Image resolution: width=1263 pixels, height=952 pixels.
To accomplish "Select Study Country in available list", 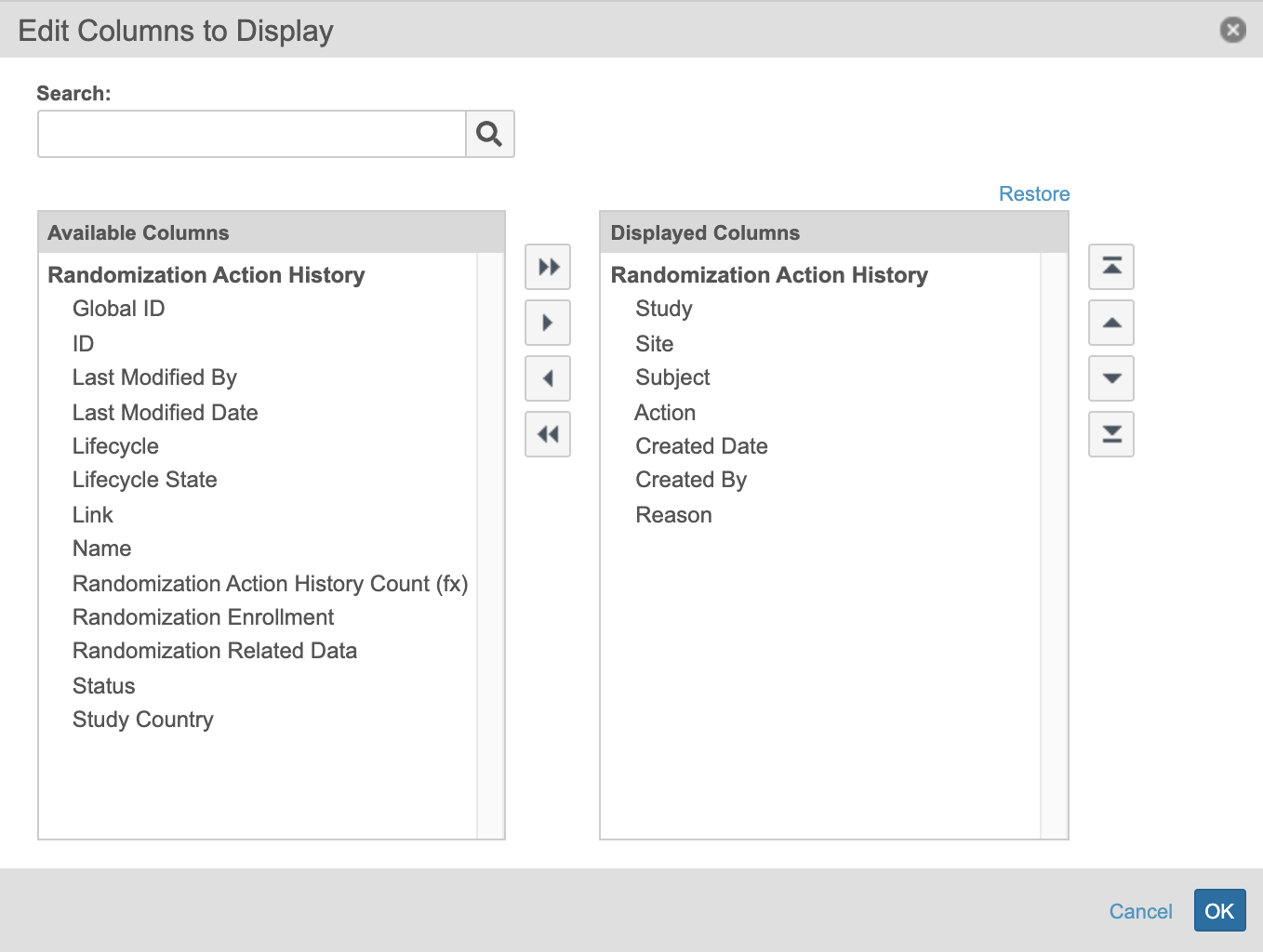I will (x=142, y=720).
